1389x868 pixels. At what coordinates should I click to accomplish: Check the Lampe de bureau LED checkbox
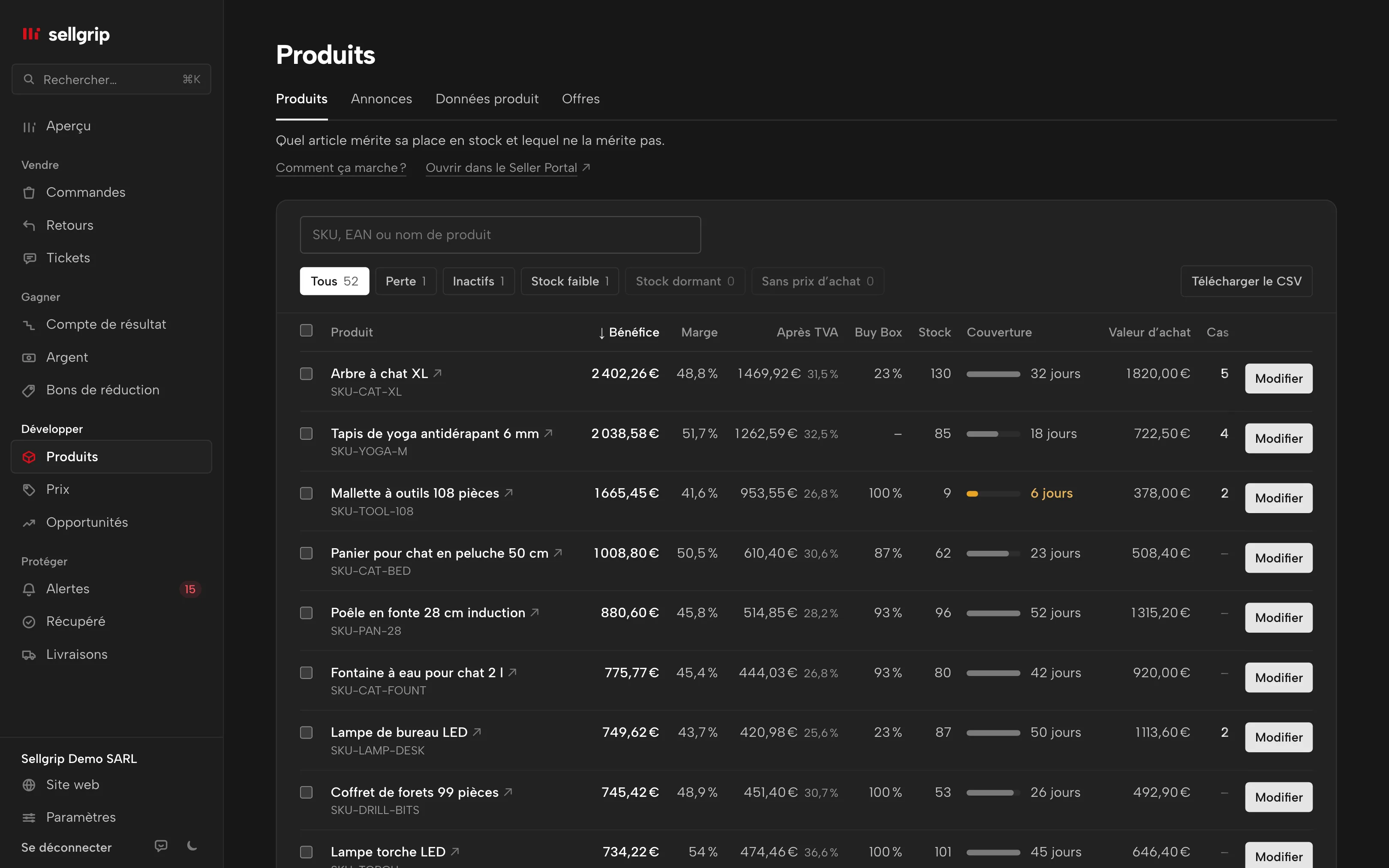tap(307, 733)
